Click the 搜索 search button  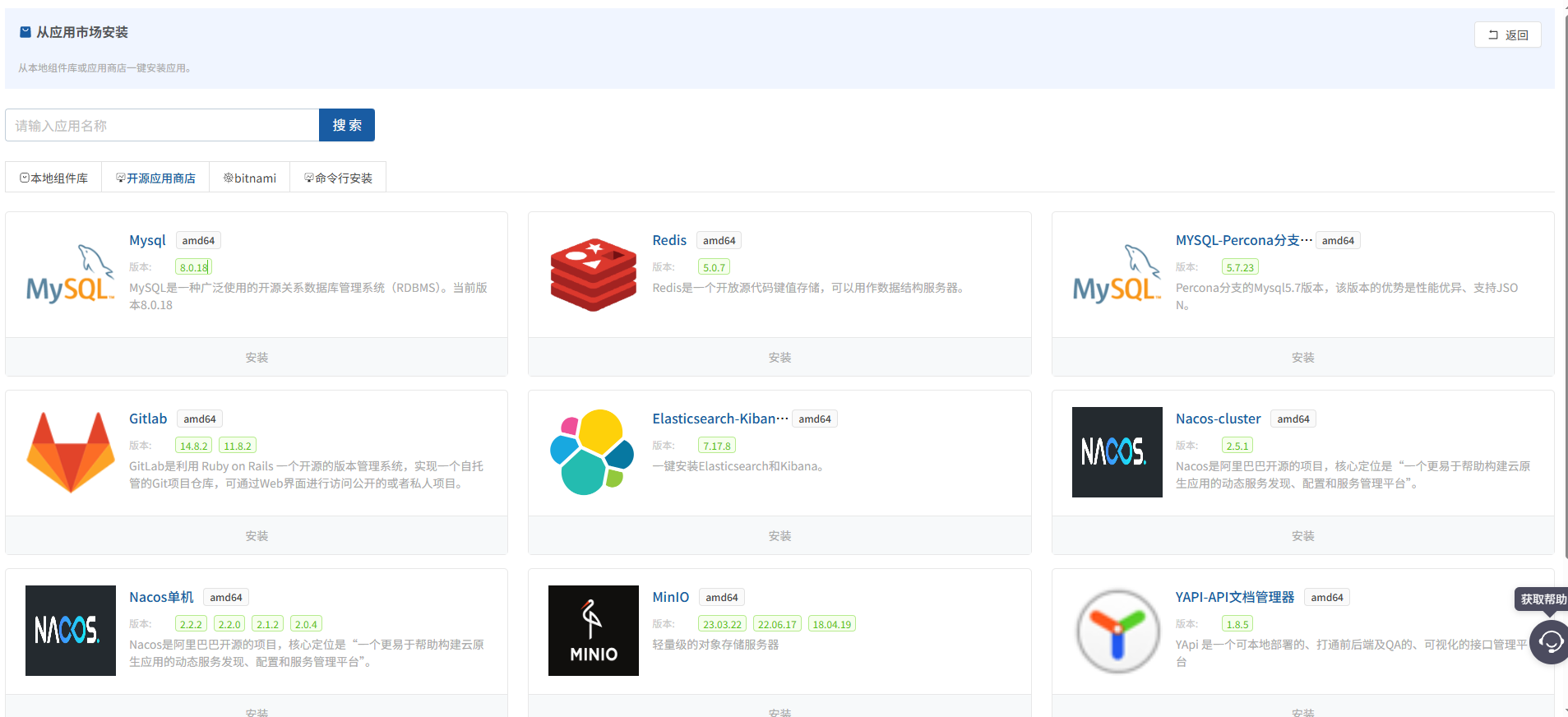click(347, 125)
